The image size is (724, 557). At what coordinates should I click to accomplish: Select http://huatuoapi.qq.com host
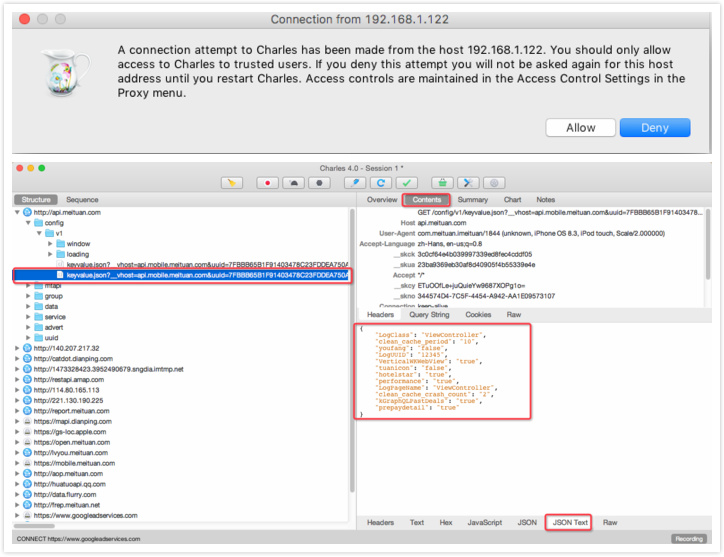[70, 484]
